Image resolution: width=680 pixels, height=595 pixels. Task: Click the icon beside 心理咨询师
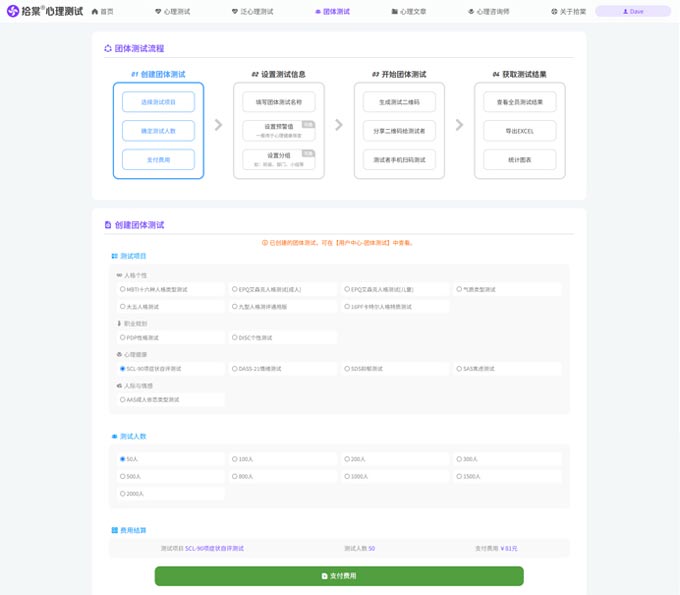(471, 12)
